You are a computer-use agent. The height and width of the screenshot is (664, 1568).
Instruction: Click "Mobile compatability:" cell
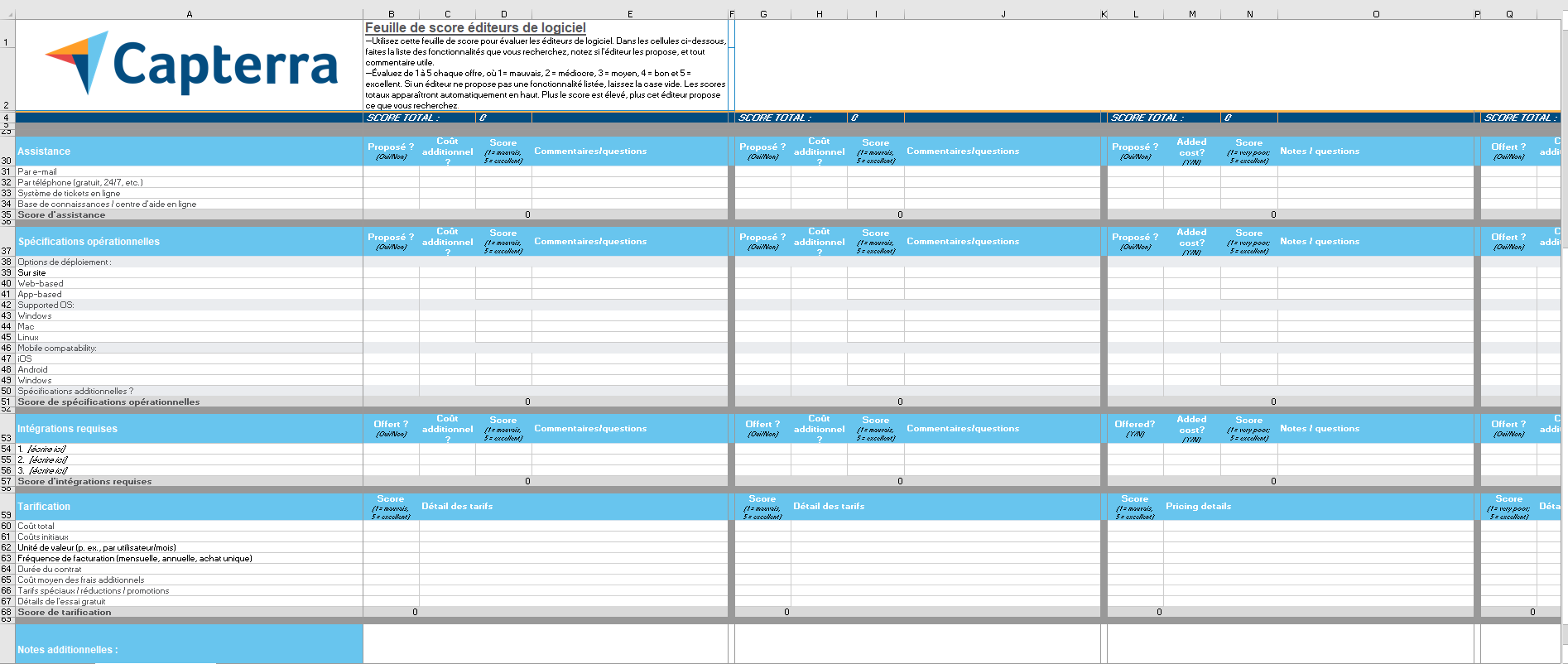[x=189, y=348]
